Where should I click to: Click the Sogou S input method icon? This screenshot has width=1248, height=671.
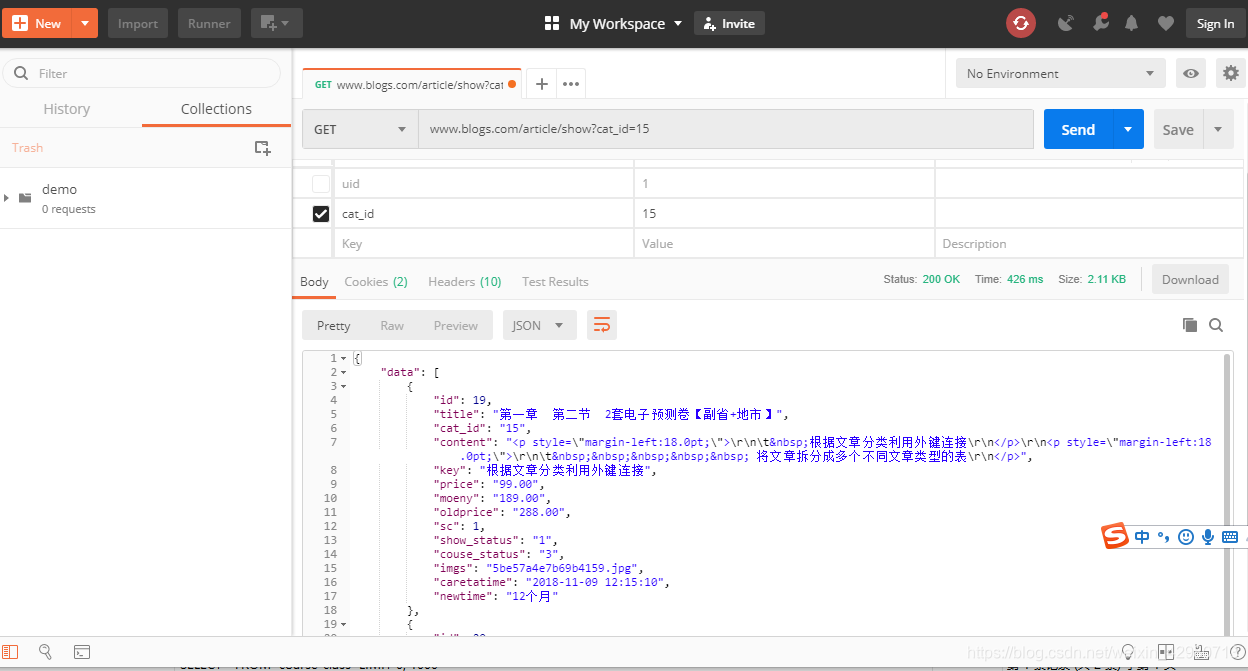tap(1115, 536)
